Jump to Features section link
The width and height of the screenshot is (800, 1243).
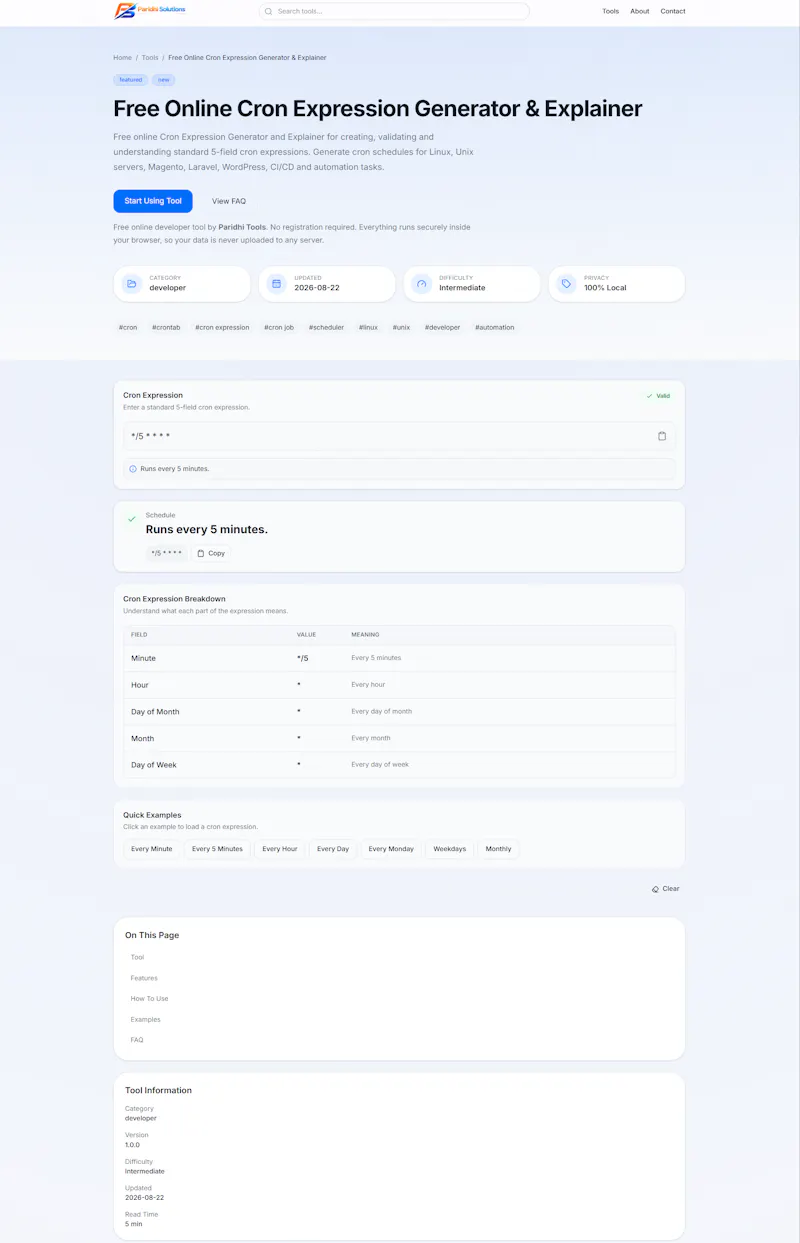point(144,978)
